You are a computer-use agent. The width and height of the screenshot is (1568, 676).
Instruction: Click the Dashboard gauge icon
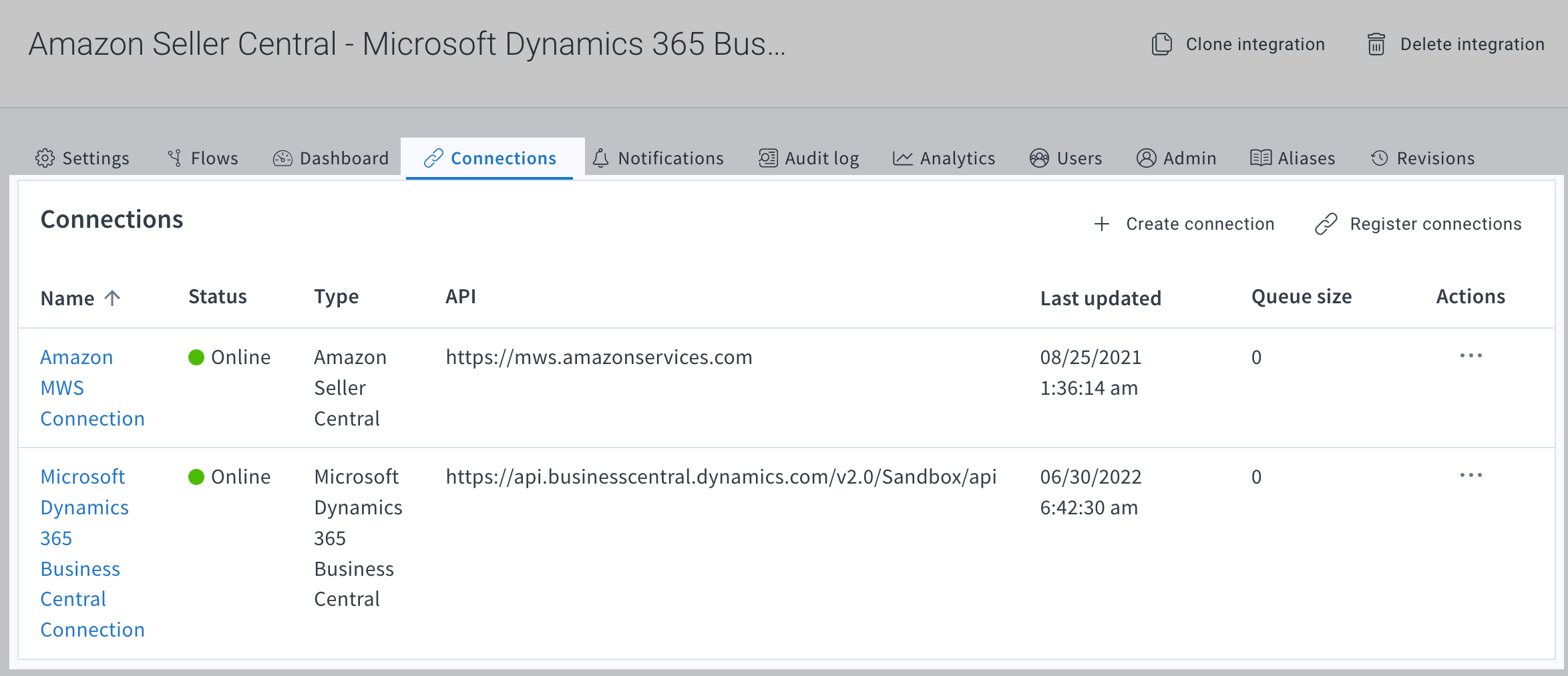tap(282, 158)
